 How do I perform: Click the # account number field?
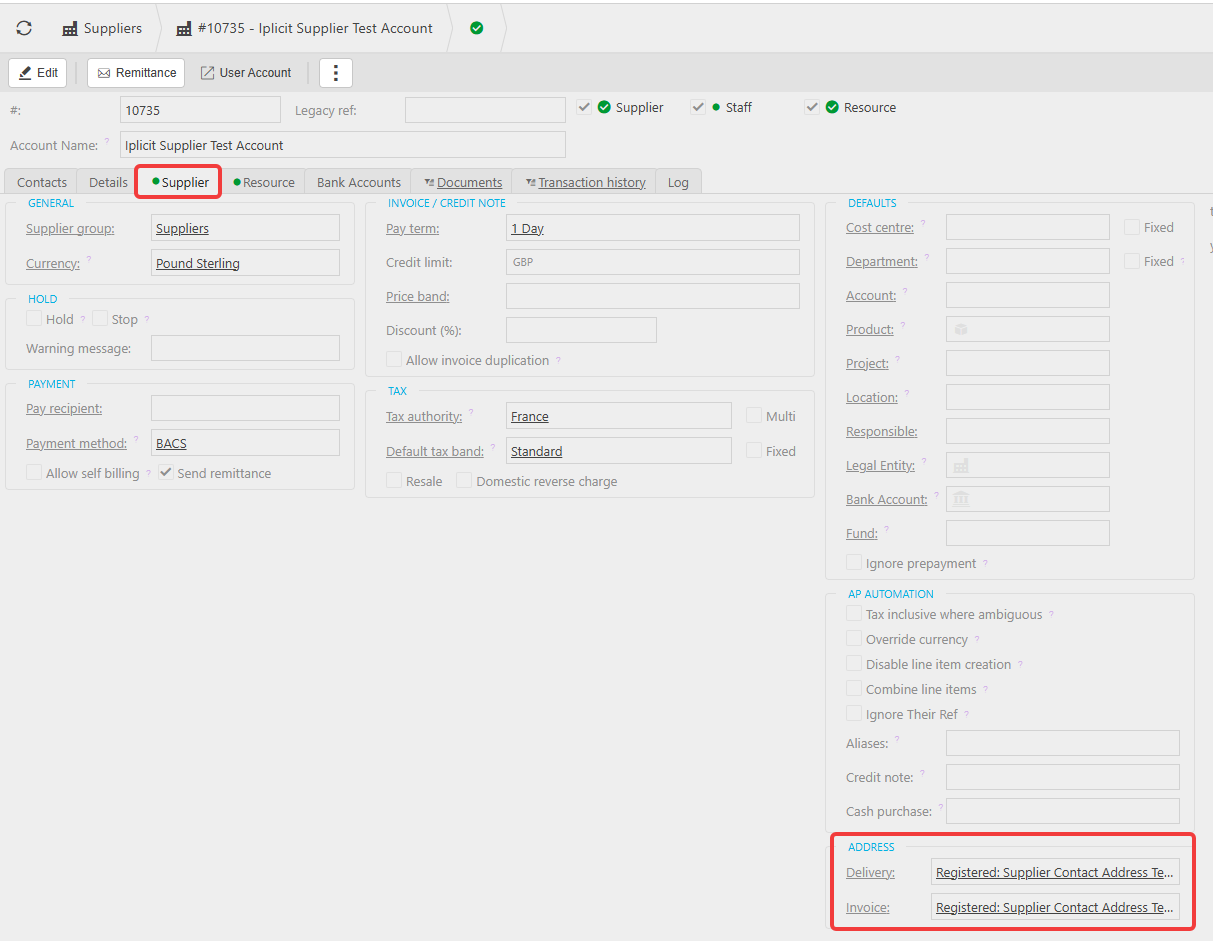pos(200,110)
